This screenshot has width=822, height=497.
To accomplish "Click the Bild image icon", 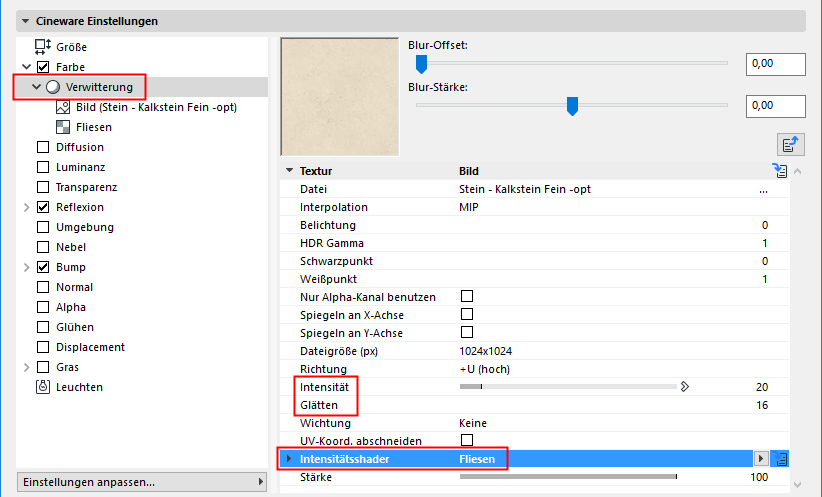I will [63, 107].
